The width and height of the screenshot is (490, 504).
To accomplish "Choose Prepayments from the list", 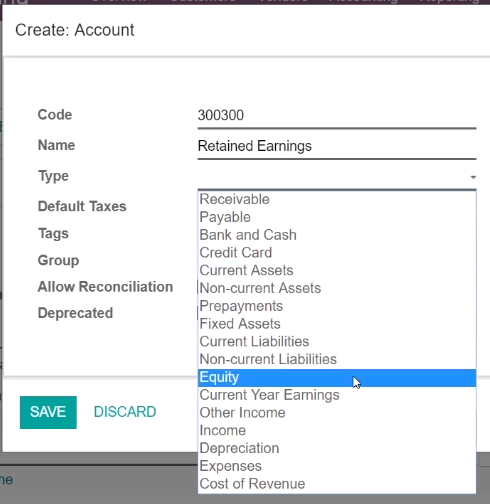I will (x=337, y=306).
